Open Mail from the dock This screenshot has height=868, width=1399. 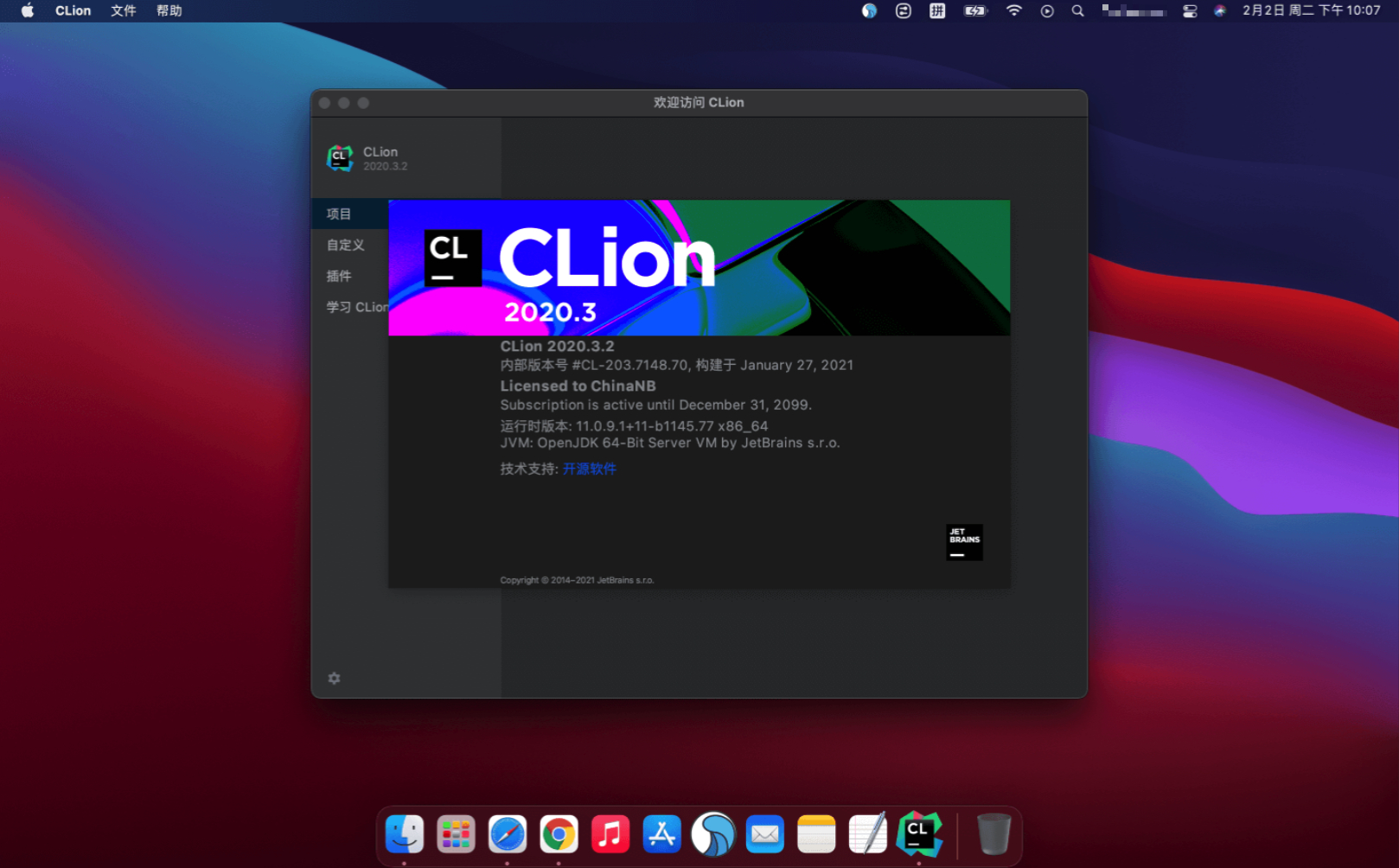point(765,834)
